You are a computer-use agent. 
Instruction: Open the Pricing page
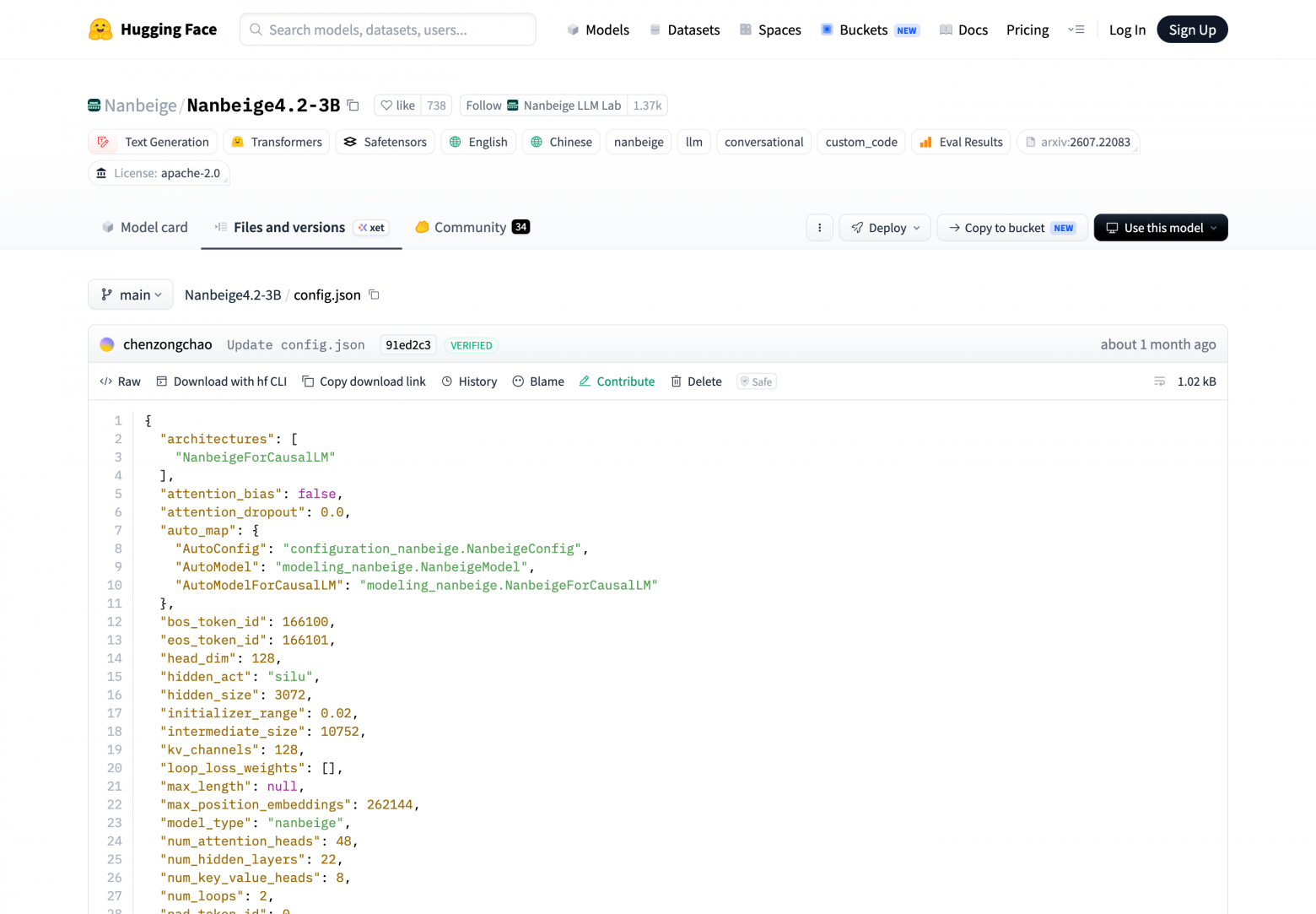(1027, 30)
